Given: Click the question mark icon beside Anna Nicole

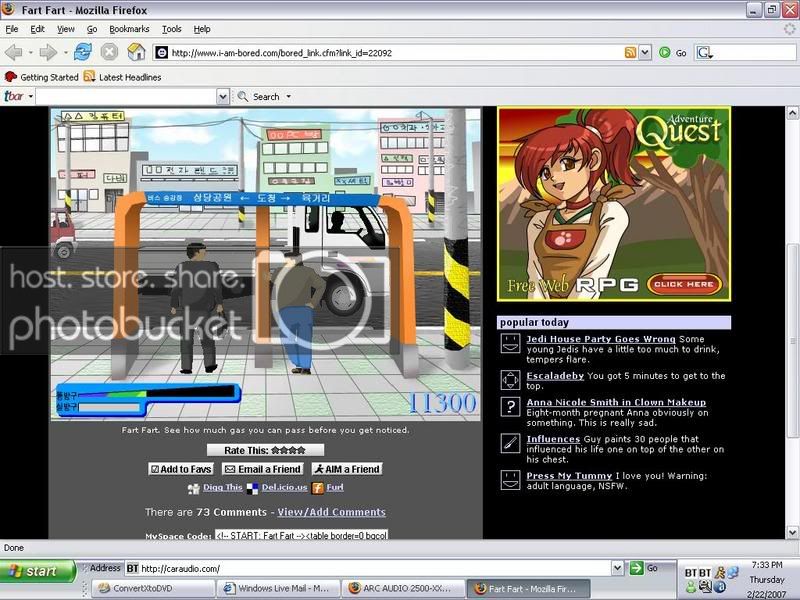Looking at the screenshot, I should (x=510, y=407).
